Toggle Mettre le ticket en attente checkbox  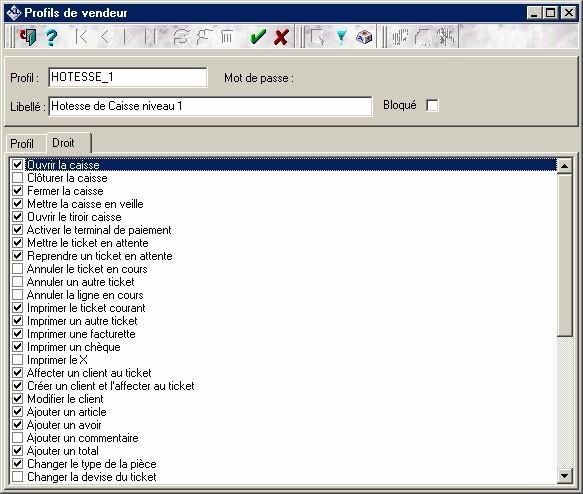(x=17, y=243)
